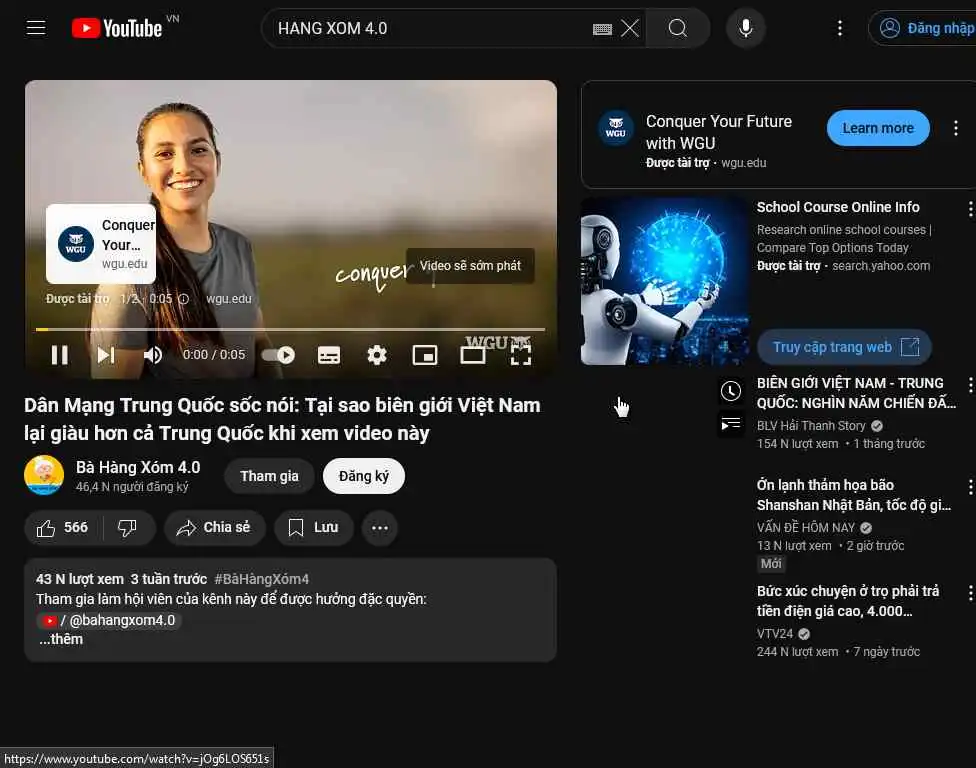Open Bà Hàng Xóm 4.0 channel name
This screenshot has height=768, width=976.
tap(138, 467)
